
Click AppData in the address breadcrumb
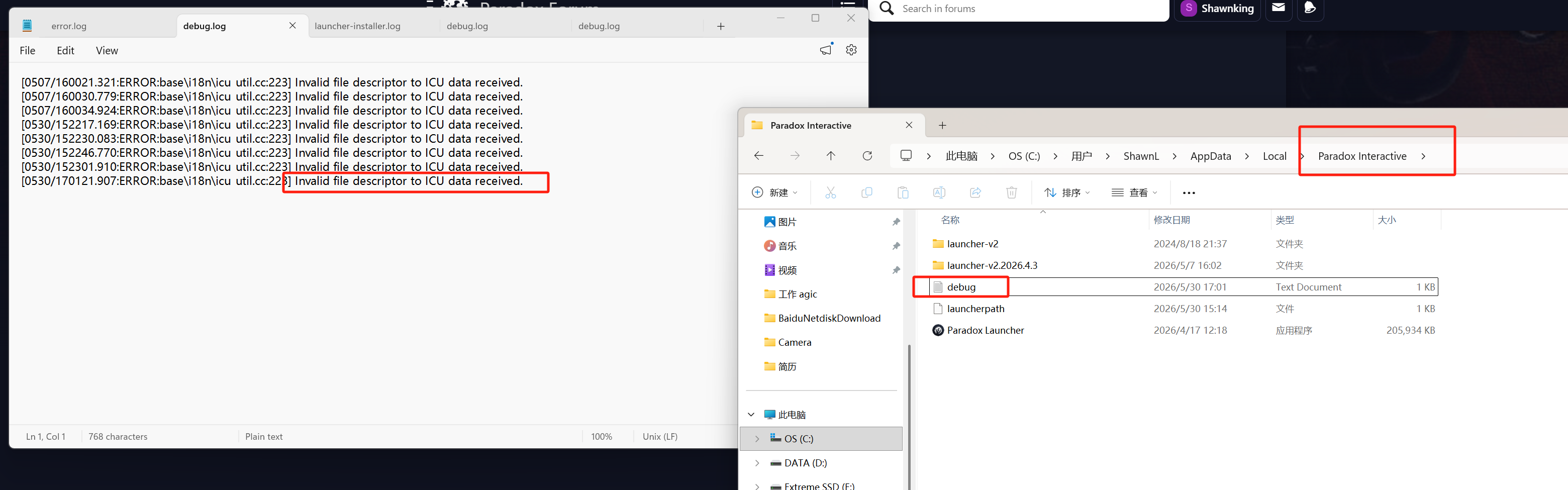click(x=1210, y=156)
